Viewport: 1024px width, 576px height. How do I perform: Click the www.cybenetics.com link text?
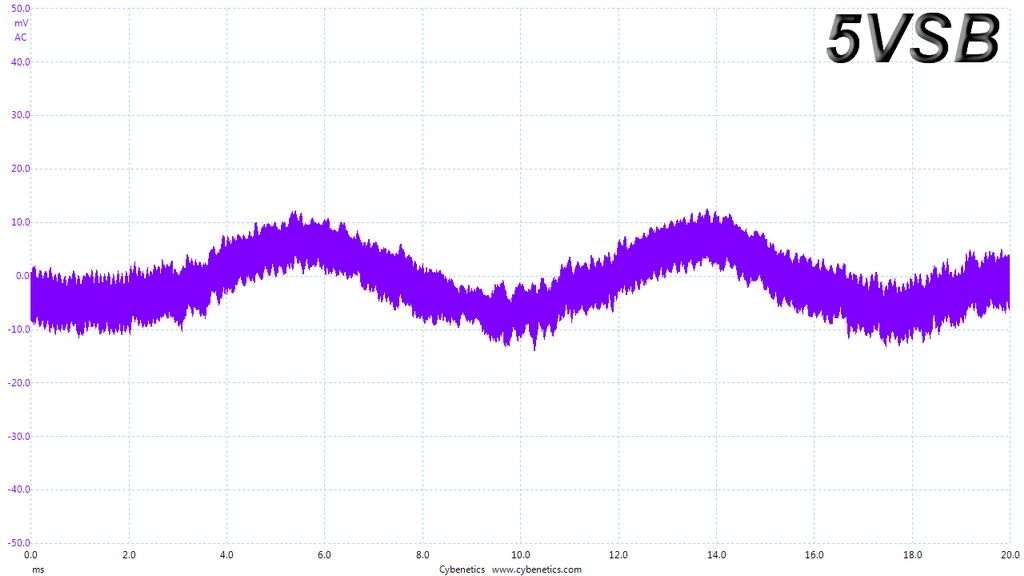536,569
